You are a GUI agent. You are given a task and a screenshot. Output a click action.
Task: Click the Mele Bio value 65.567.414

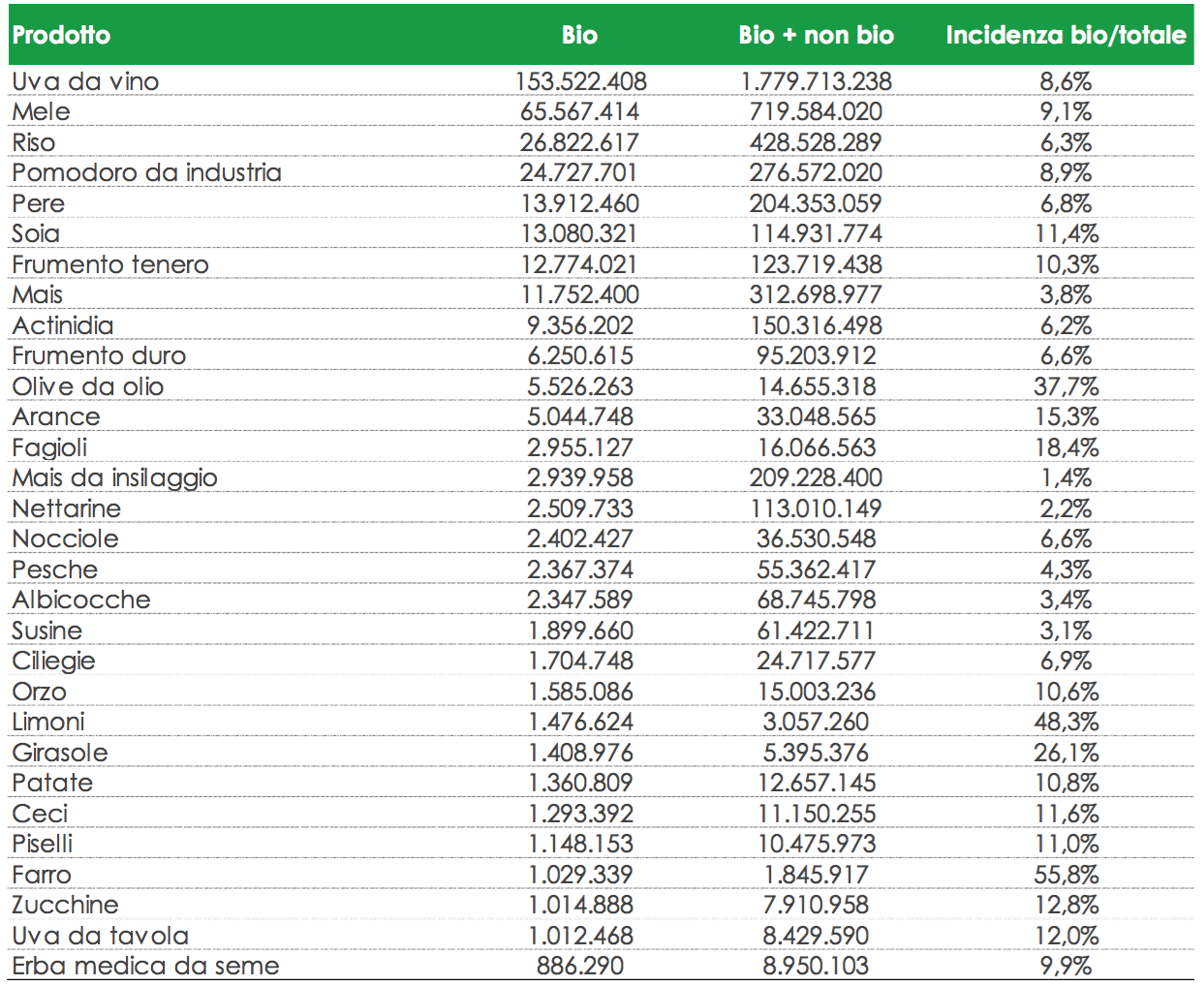click(x=579, y=112)
